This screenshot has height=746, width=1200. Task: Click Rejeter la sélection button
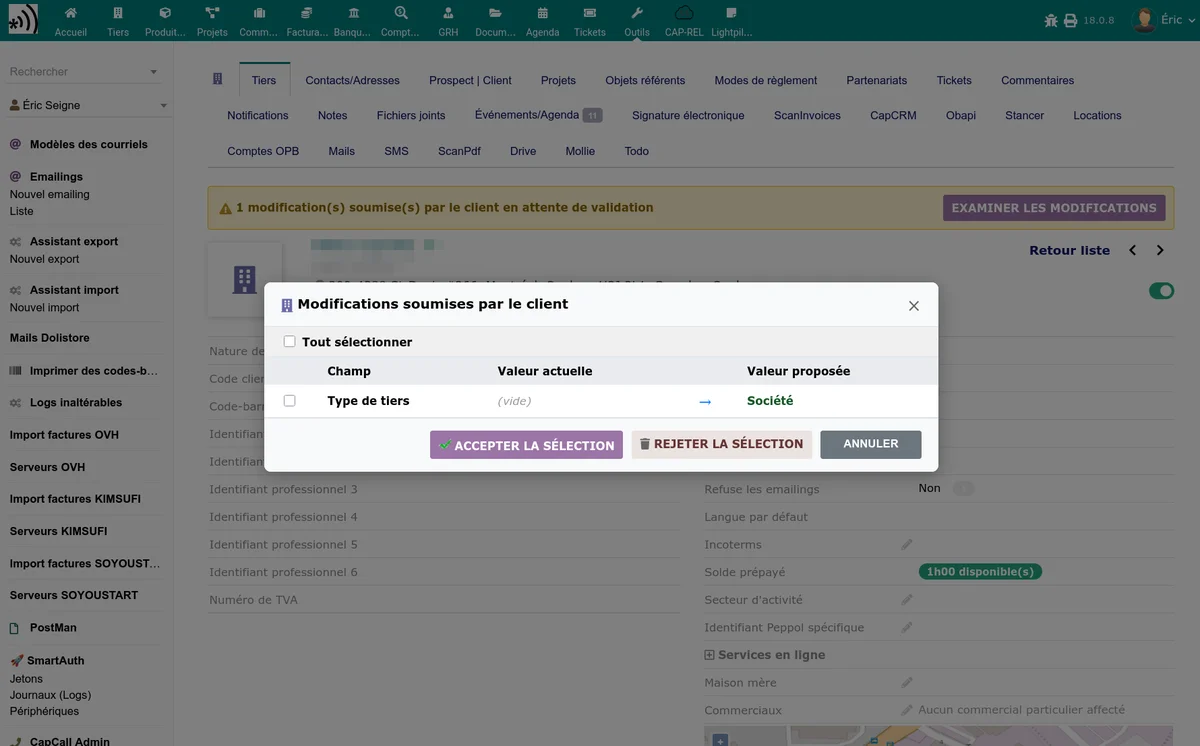721,444
